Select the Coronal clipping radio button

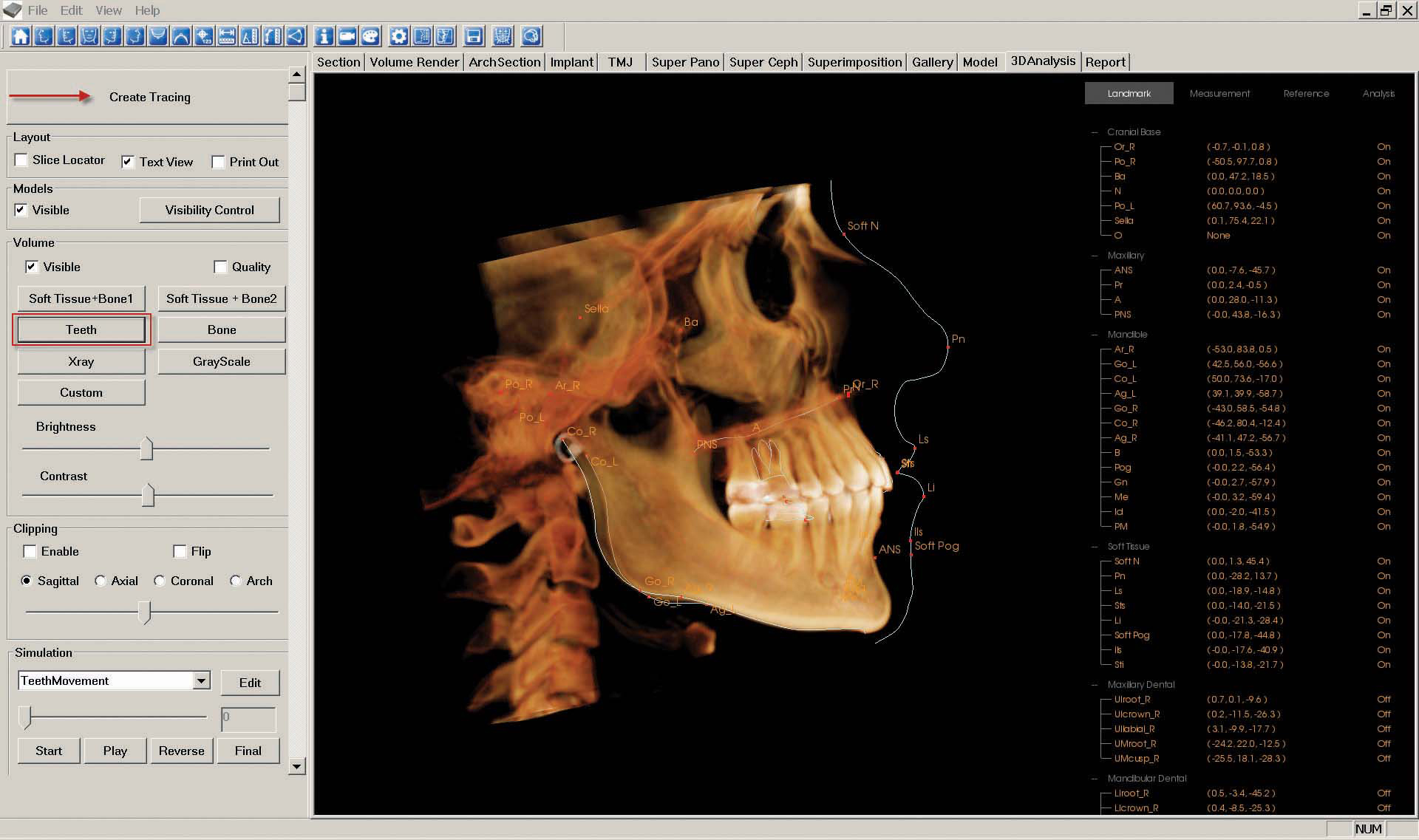point(160,581)
